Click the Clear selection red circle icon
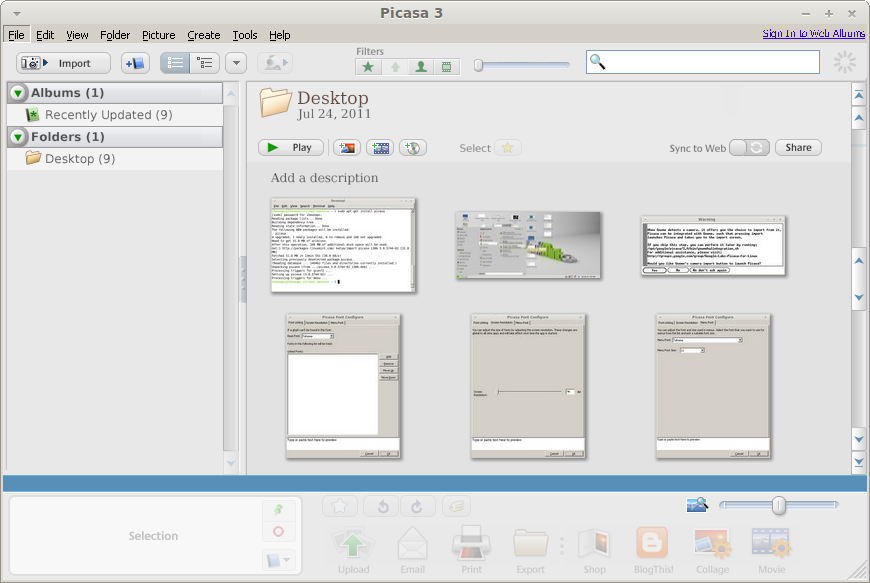 (279, 531)
